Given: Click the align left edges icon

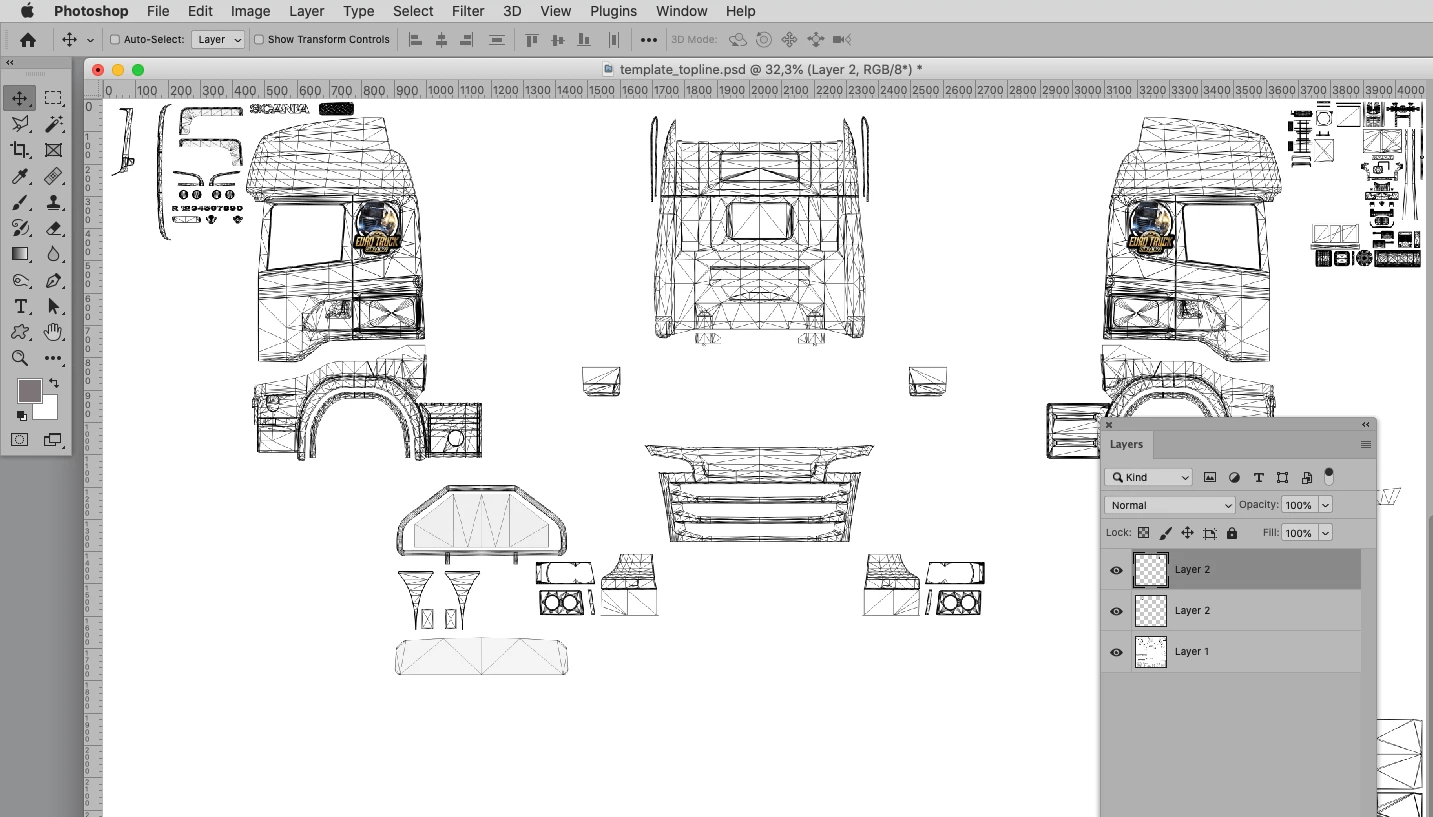Looking at the screenshot, I should (x=416, y=40).
